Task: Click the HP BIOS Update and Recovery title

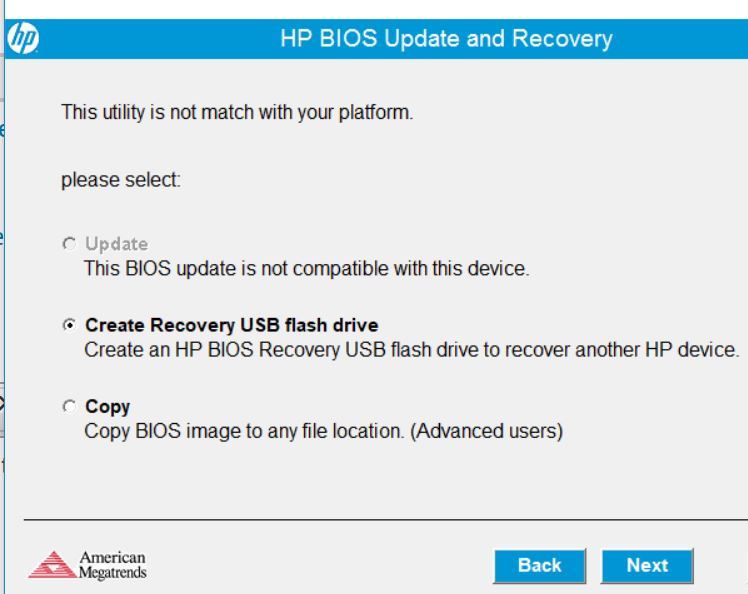Action: tap(446, 39)
